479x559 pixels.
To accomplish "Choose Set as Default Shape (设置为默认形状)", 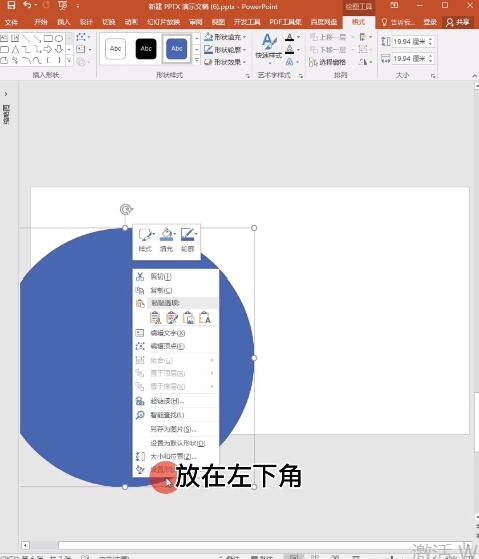I will click(175, 443).
